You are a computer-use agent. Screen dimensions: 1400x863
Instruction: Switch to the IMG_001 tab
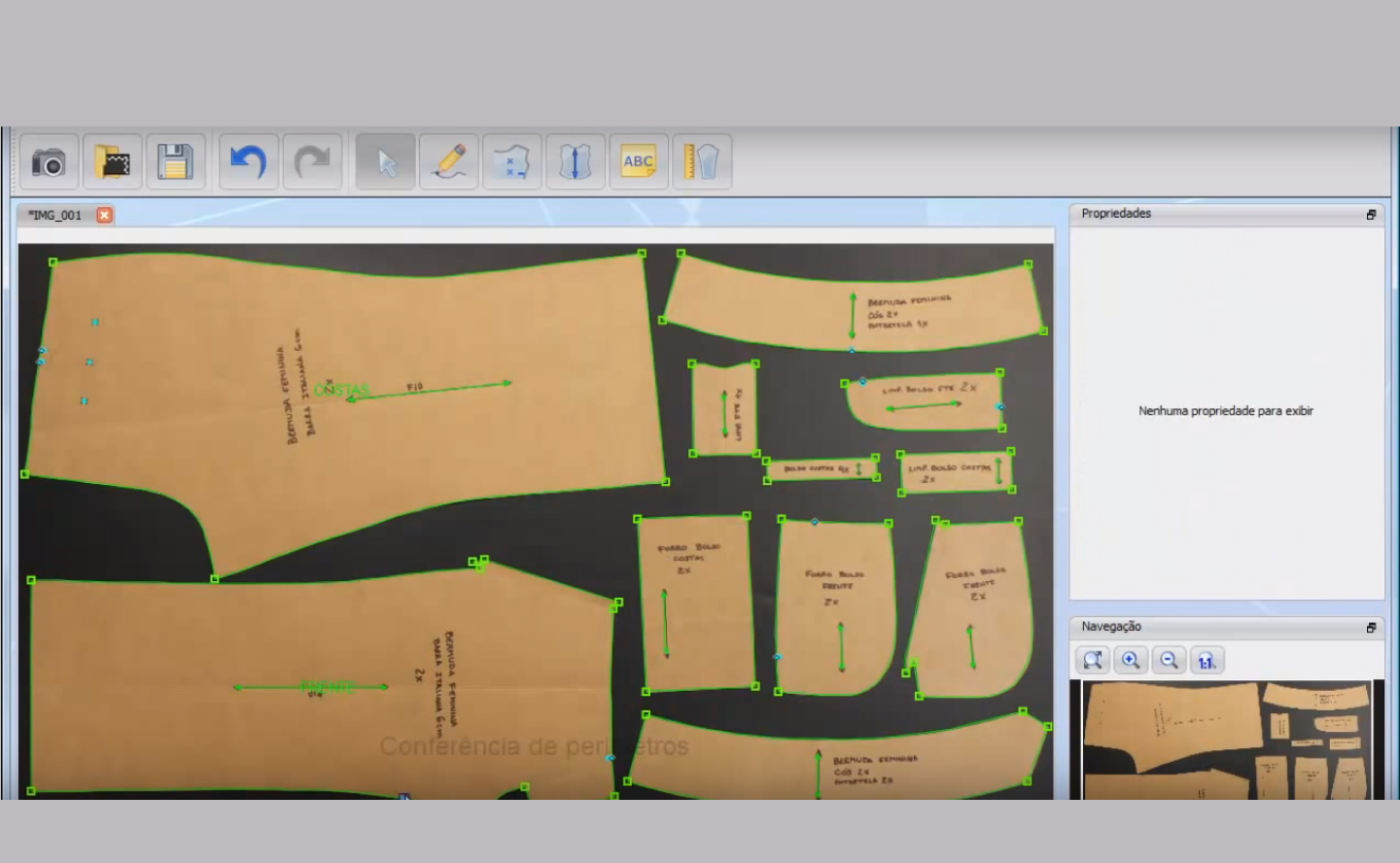pos(55,215)
